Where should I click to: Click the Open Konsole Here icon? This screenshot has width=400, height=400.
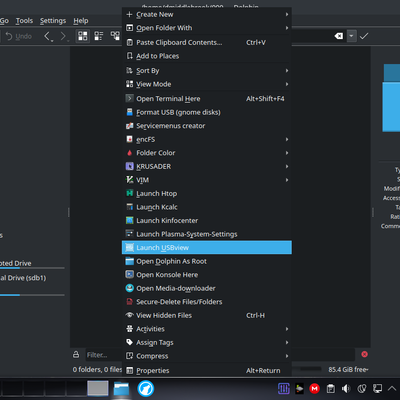[129, 275]
